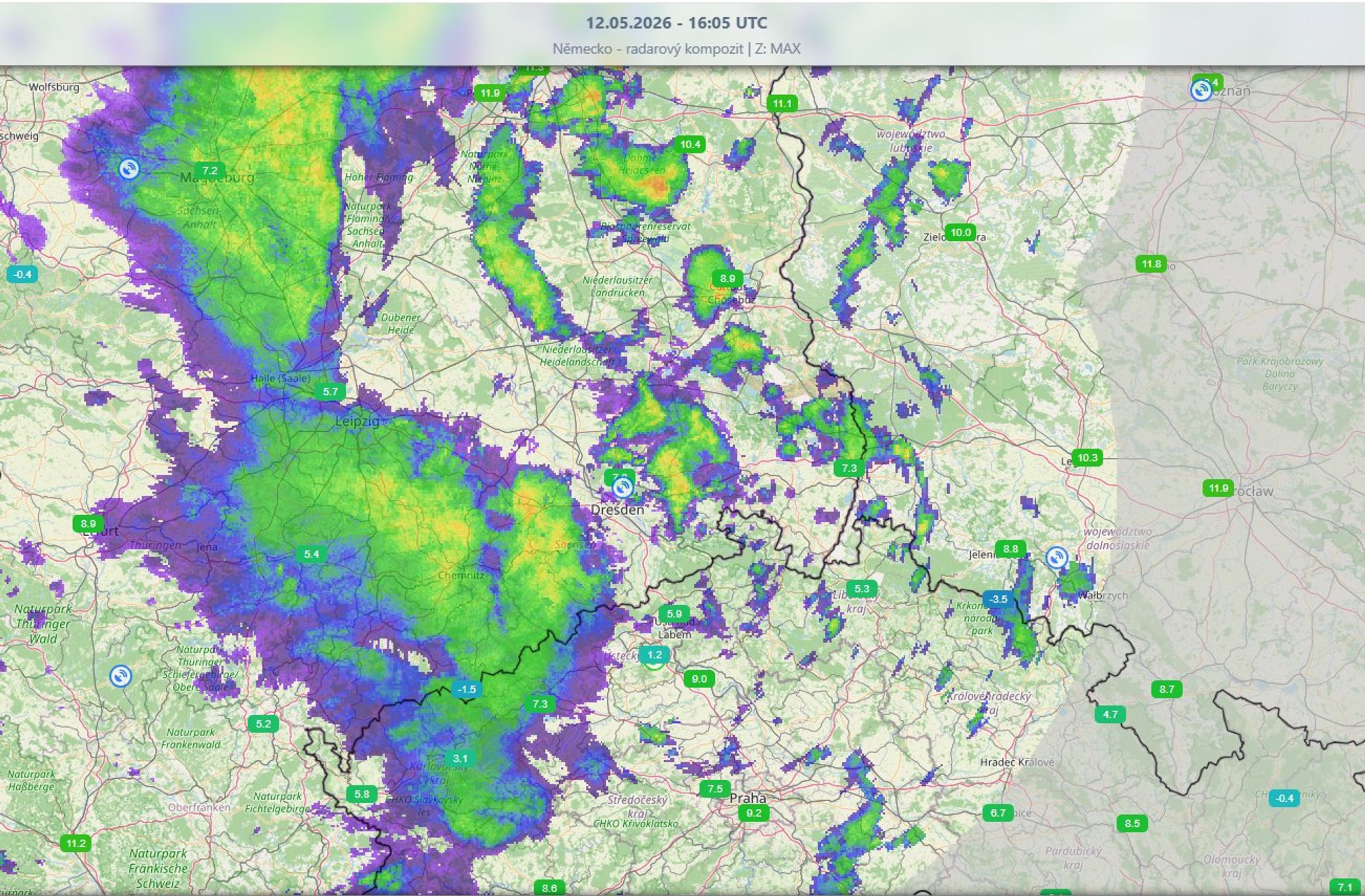The height and width of the screenshot is (896, 1365).
Task: Click the Praha city label
Action: click(x=748, y=798)
